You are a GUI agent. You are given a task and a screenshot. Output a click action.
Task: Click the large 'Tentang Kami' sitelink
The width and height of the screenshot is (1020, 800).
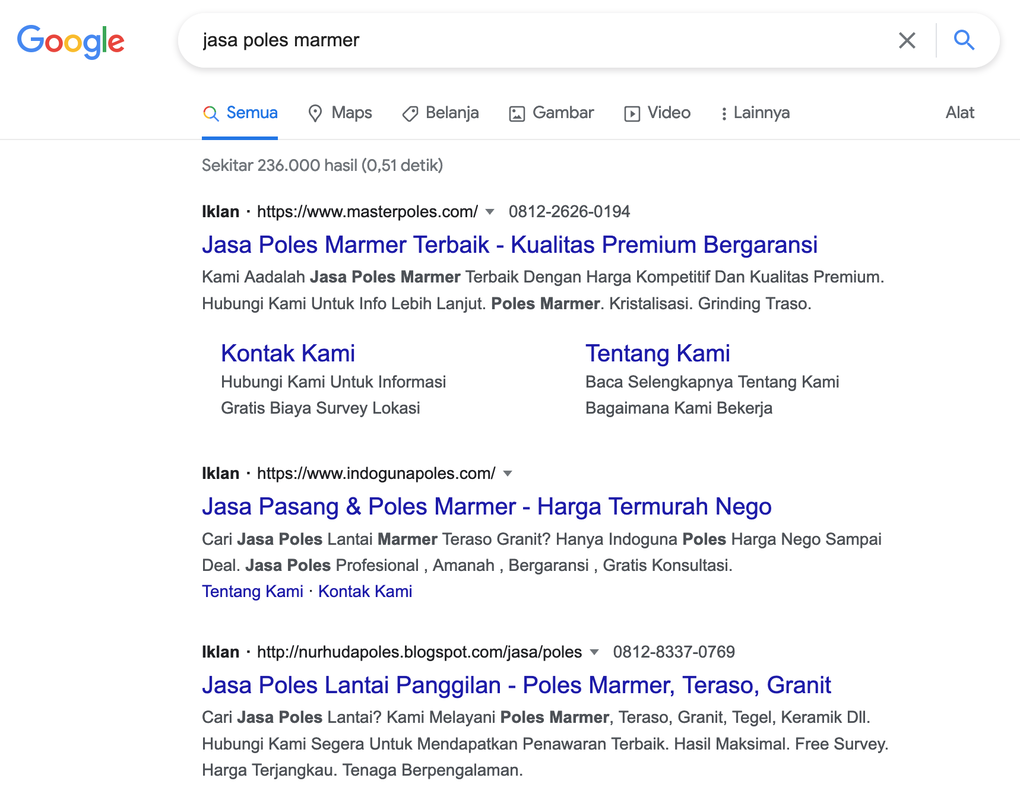click(x=657, y=353)
